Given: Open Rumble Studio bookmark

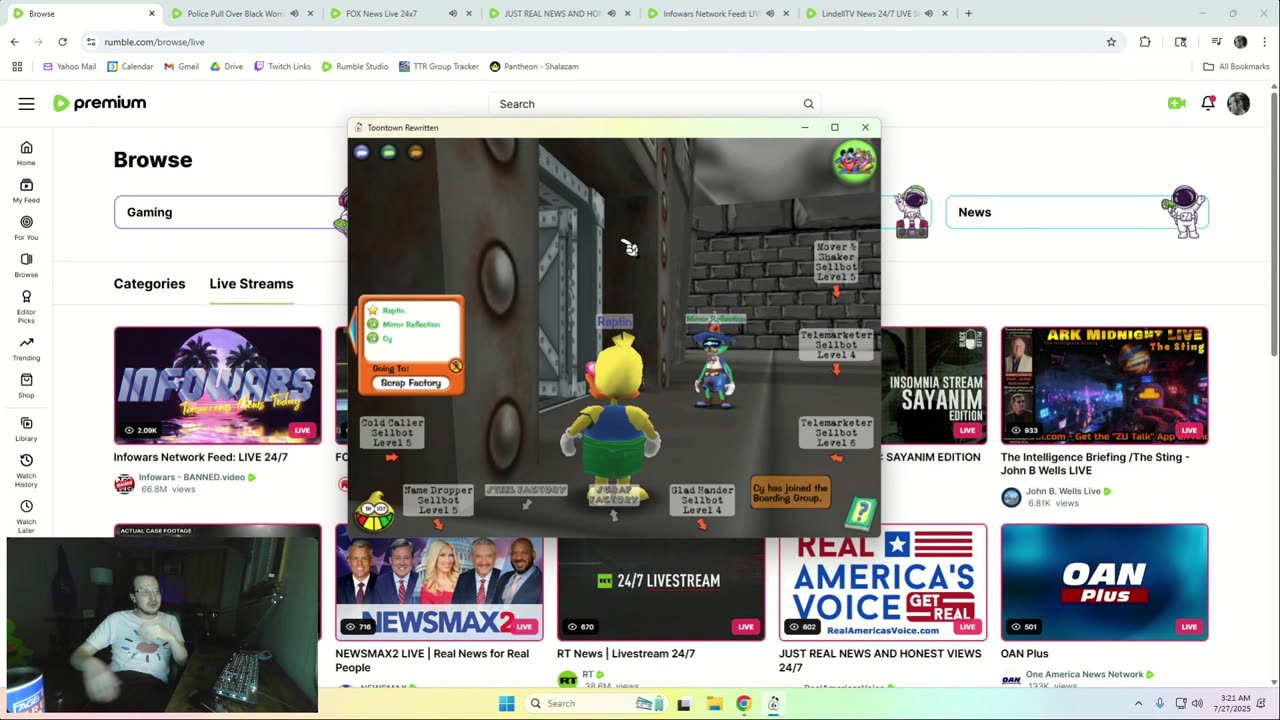Looking at the screenshot, I should pos(355,66).
